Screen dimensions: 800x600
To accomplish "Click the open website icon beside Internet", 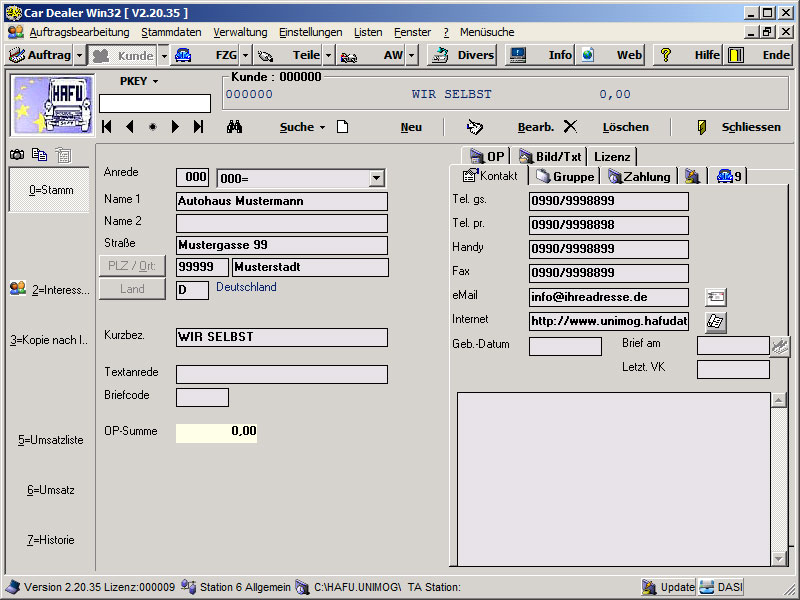I will pos(715,321).
